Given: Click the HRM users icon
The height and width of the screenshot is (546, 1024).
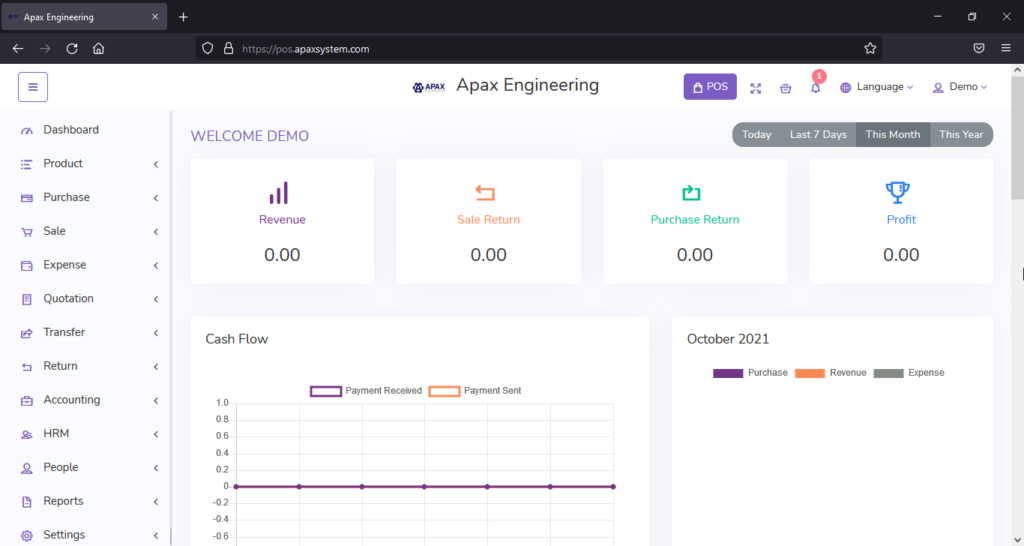Looking at the screenshot, I should pos(27,434).
